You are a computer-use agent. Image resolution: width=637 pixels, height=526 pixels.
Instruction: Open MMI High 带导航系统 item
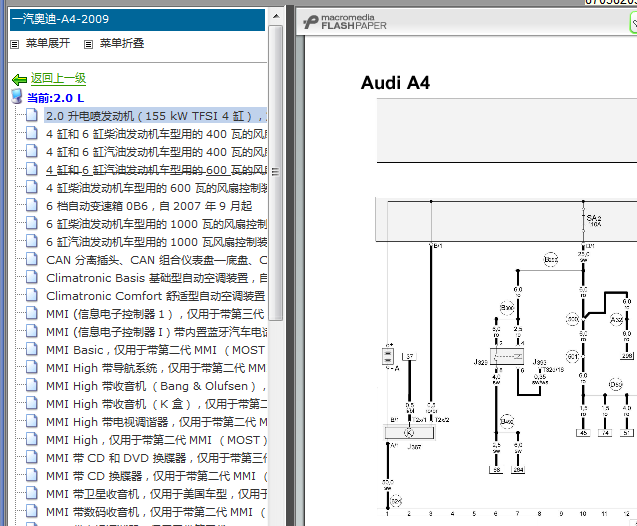click(x=156, y=368)
